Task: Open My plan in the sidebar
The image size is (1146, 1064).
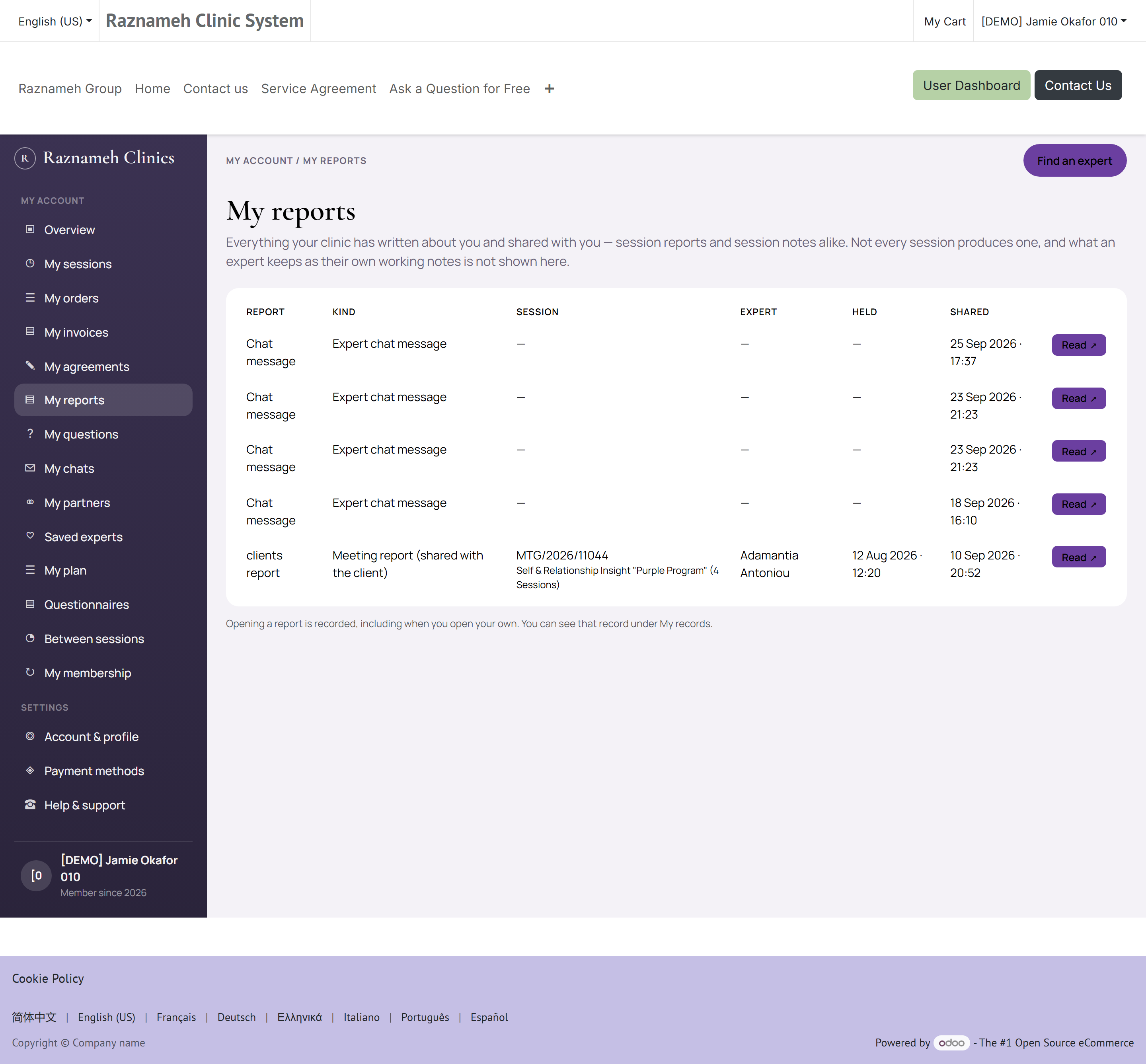Action: (x=104, y=571)
